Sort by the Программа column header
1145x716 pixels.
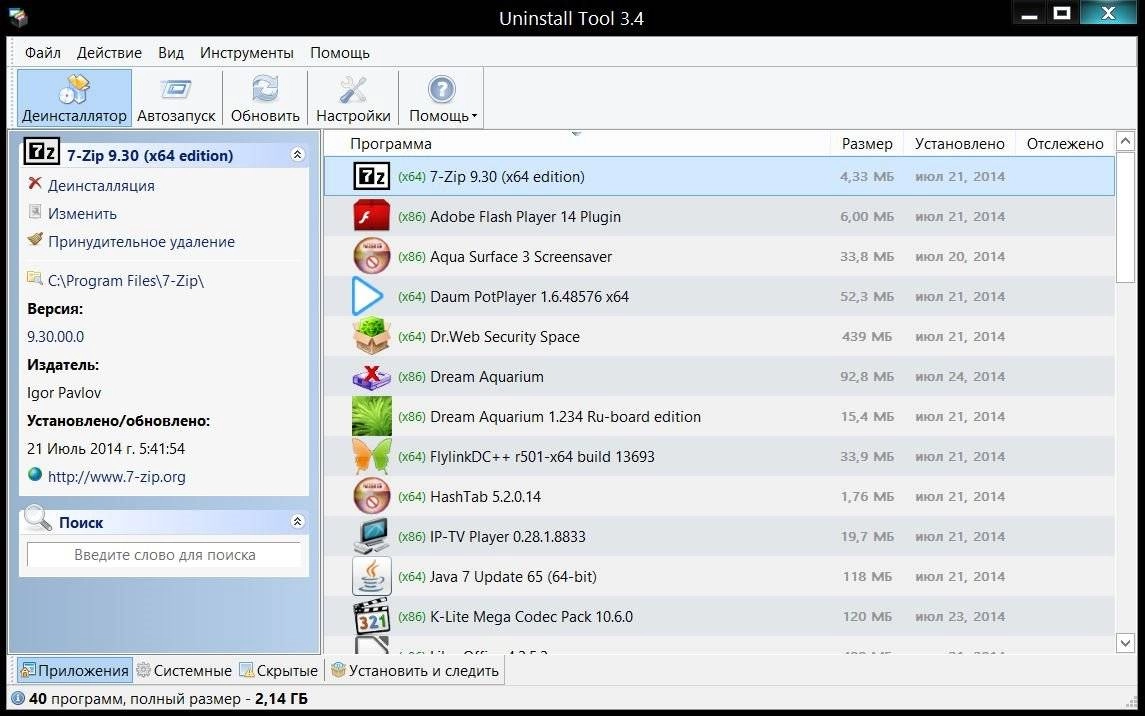391,144
